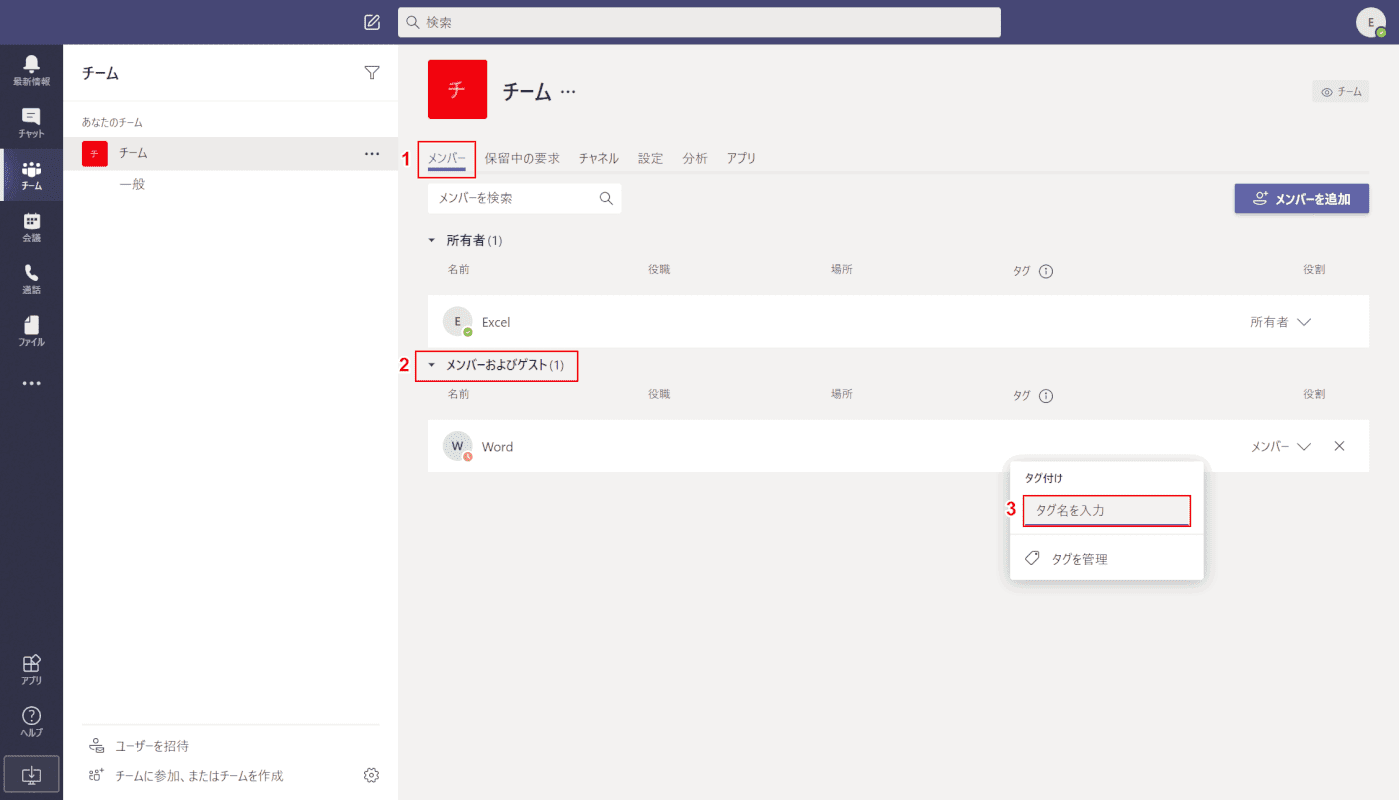This screenshot has height=800, width=1399.
Task: Switch to the アプリ tab
Action: 741,158
